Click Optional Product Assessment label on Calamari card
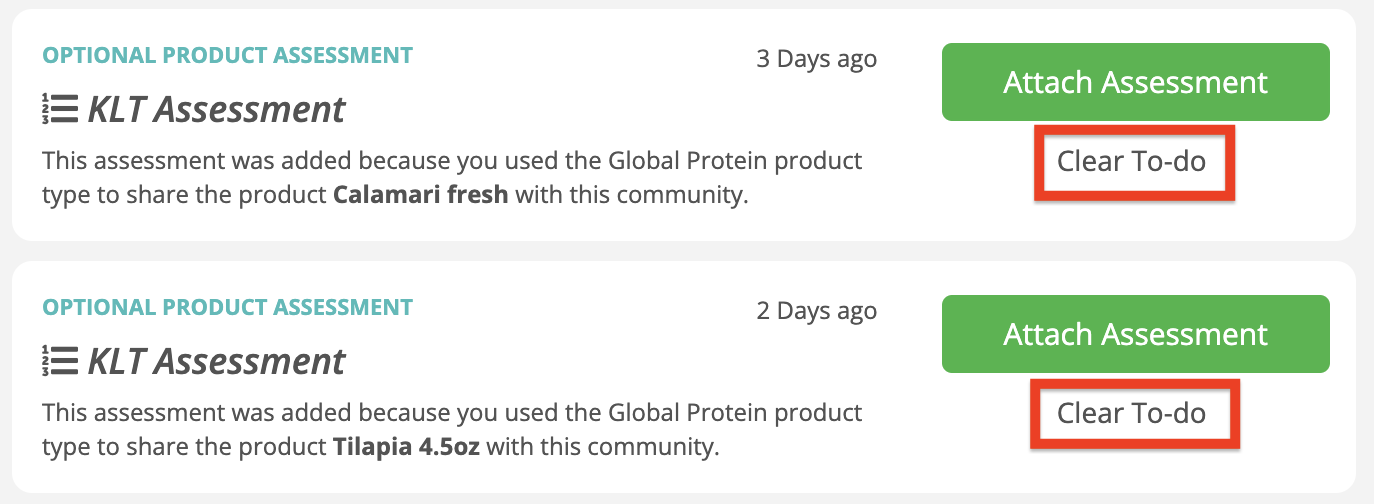Screen dimensions: 1374x504 point(227,55)
